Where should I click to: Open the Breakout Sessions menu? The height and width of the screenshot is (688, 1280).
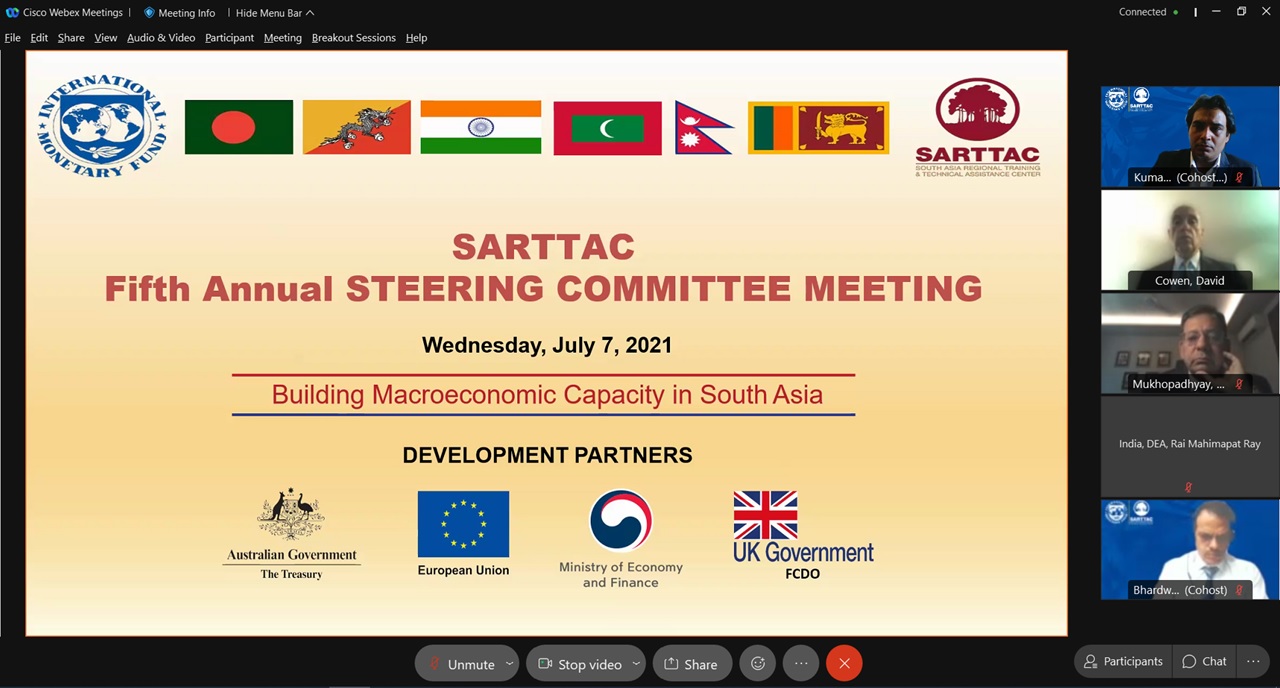tap(354, 38)
